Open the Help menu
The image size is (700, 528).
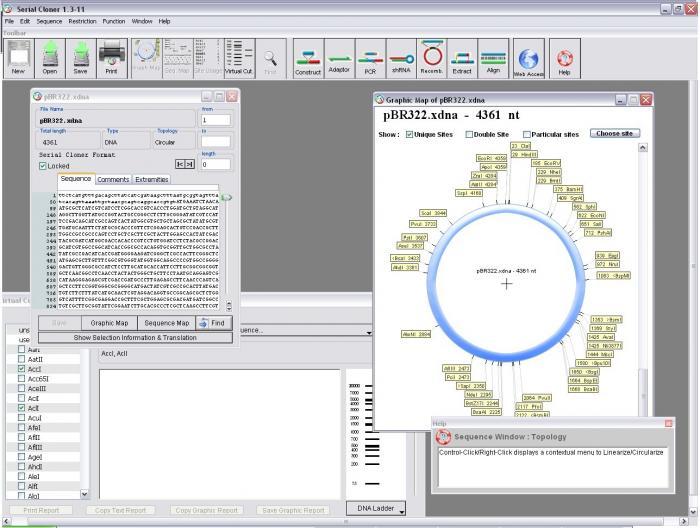coord(164,21)
